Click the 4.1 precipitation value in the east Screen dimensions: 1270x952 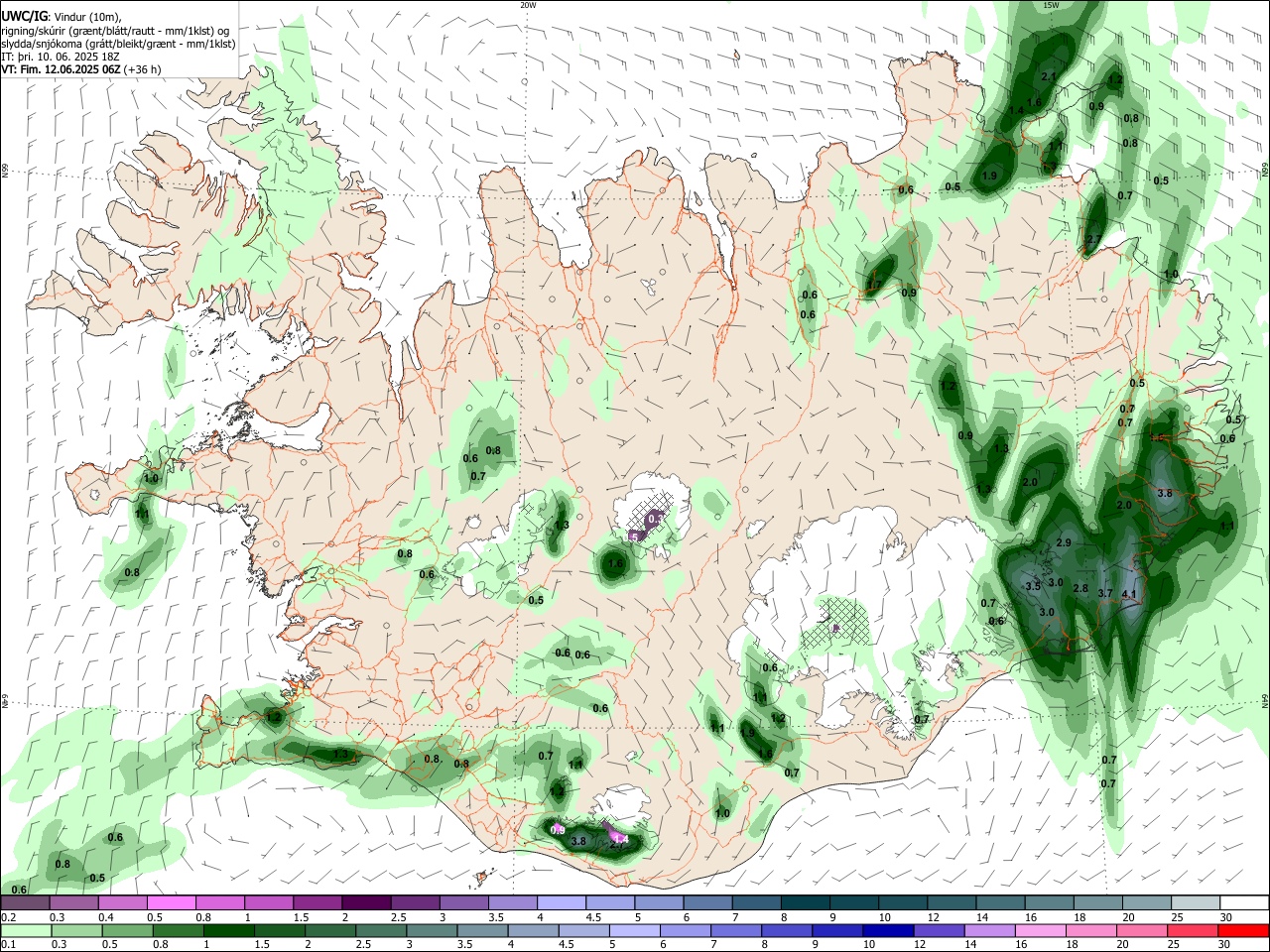pyautogui.click(x=1128, y=594)
